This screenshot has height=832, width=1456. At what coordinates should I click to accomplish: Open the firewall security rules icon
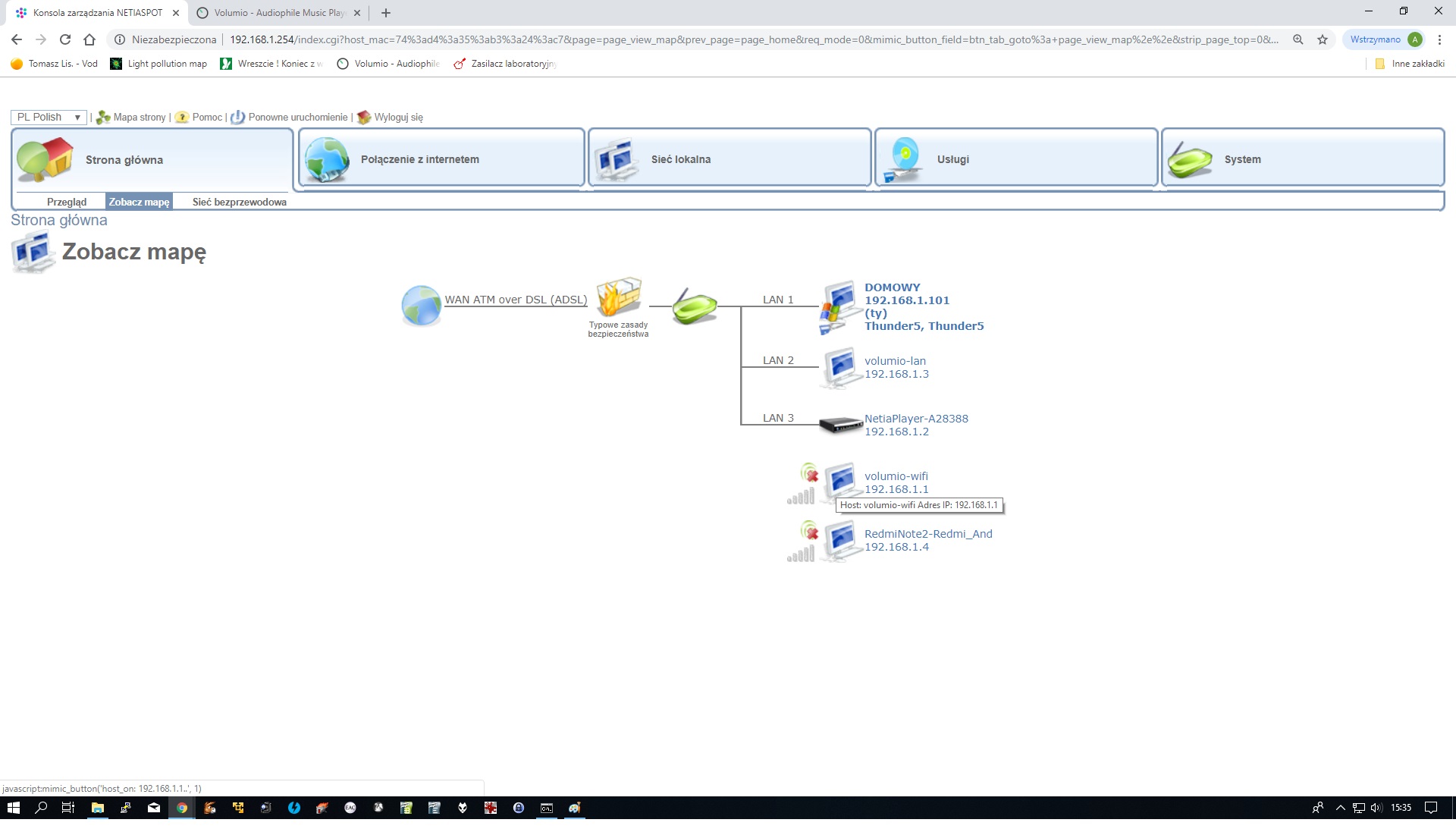[x=619, y=297]
